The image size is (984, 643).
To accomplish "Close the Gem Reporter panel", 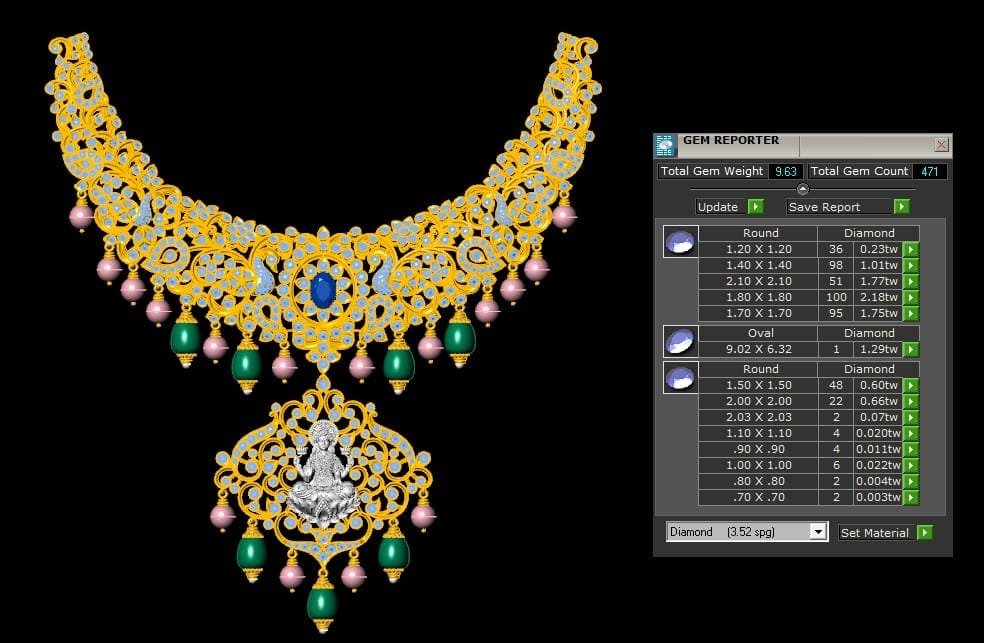I will click(941, 145).
